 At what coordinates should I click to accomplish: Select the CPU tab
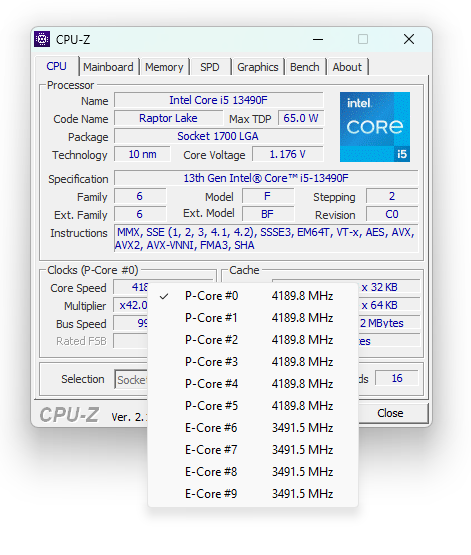(57, 66)
